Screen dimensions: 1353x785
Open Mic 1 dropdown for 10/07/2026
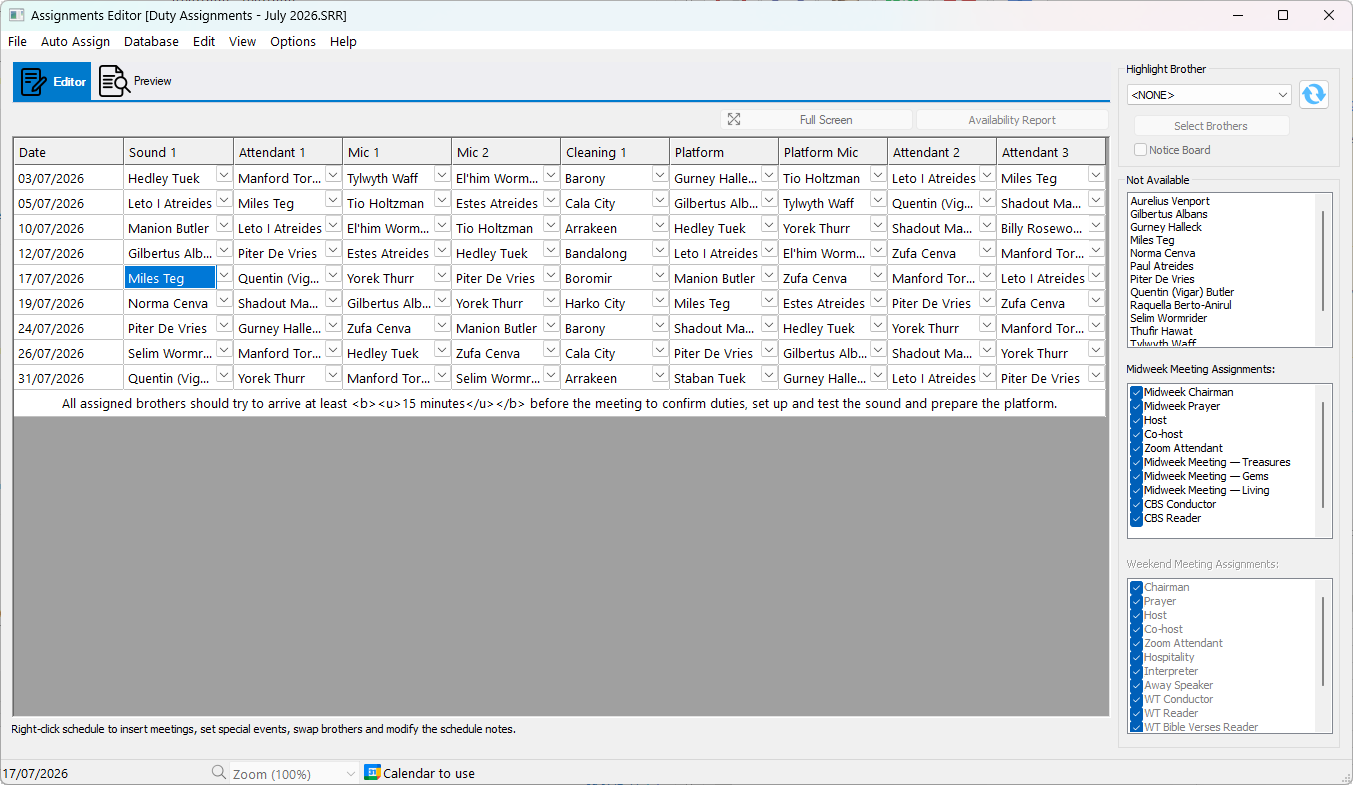point(442,225)
